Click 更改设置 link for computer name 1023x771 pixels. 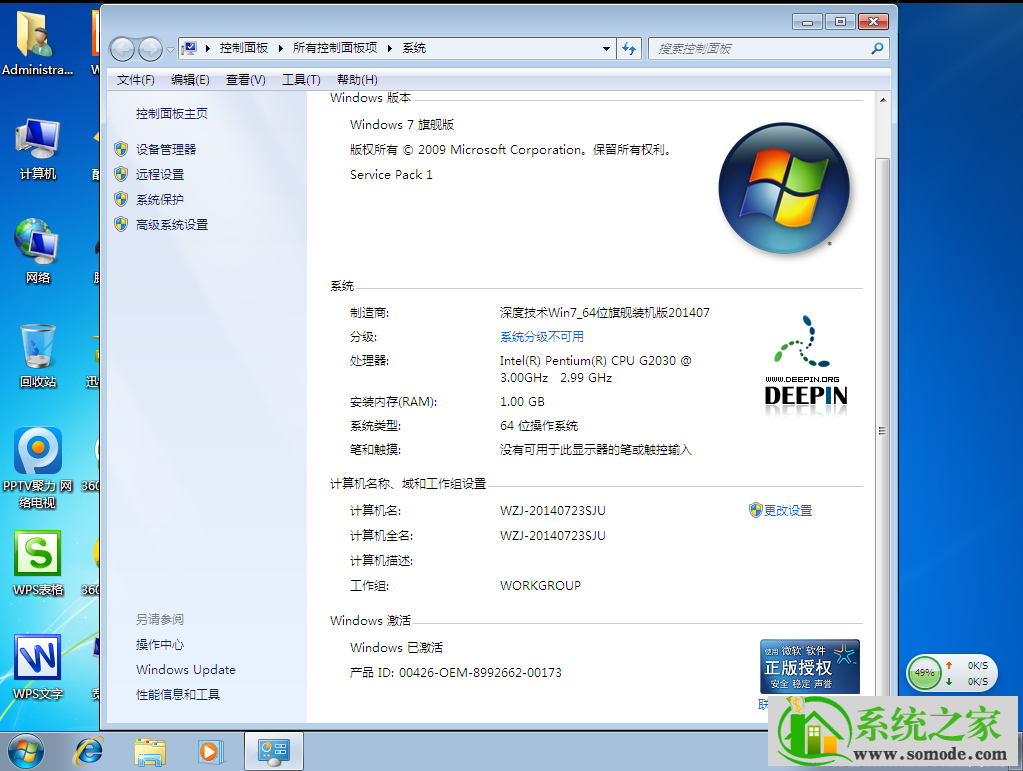click(x=788, y=511)
